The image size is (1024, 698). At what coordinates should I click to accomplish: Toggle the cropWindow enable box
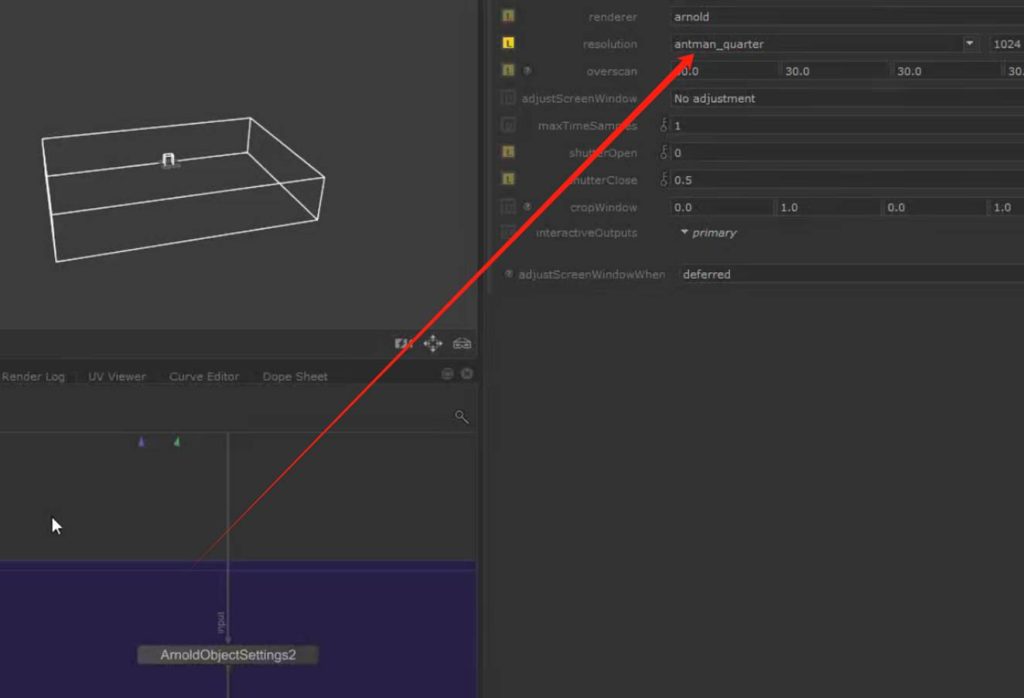(508, 207)
